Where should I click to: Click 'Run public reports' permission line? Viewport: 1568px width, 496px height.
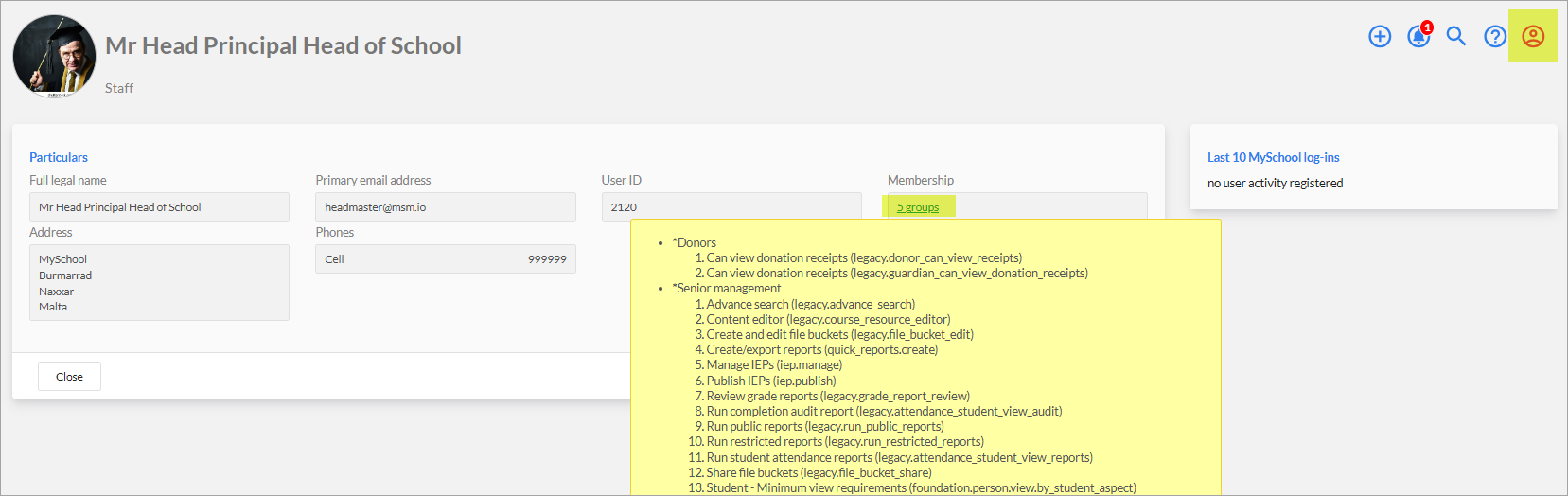pyautogui.click(x=825, y=426)
